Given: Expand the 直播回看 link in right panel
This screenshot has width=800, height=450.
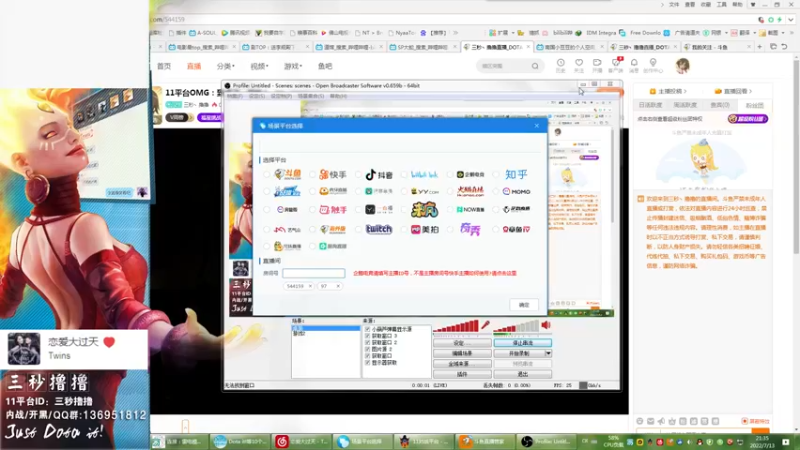Looking at the screenshot, I should click(x=734, y=91).
